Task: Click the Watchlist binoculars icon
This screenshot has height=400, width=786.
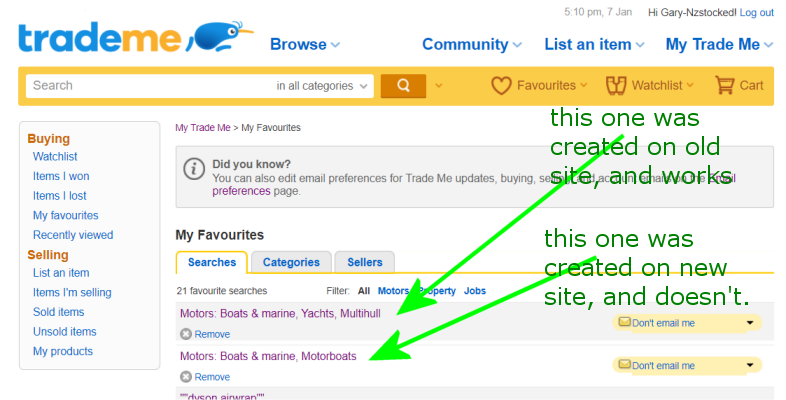Action: click(x=615, y=86)
